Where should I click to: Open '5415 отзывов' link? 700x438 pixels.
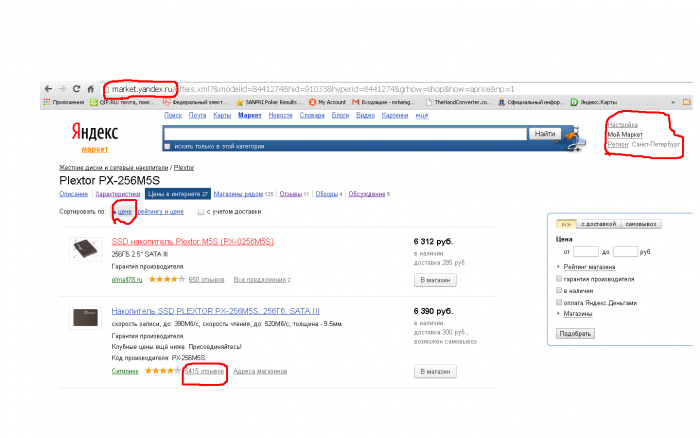(x=204, y=371)
